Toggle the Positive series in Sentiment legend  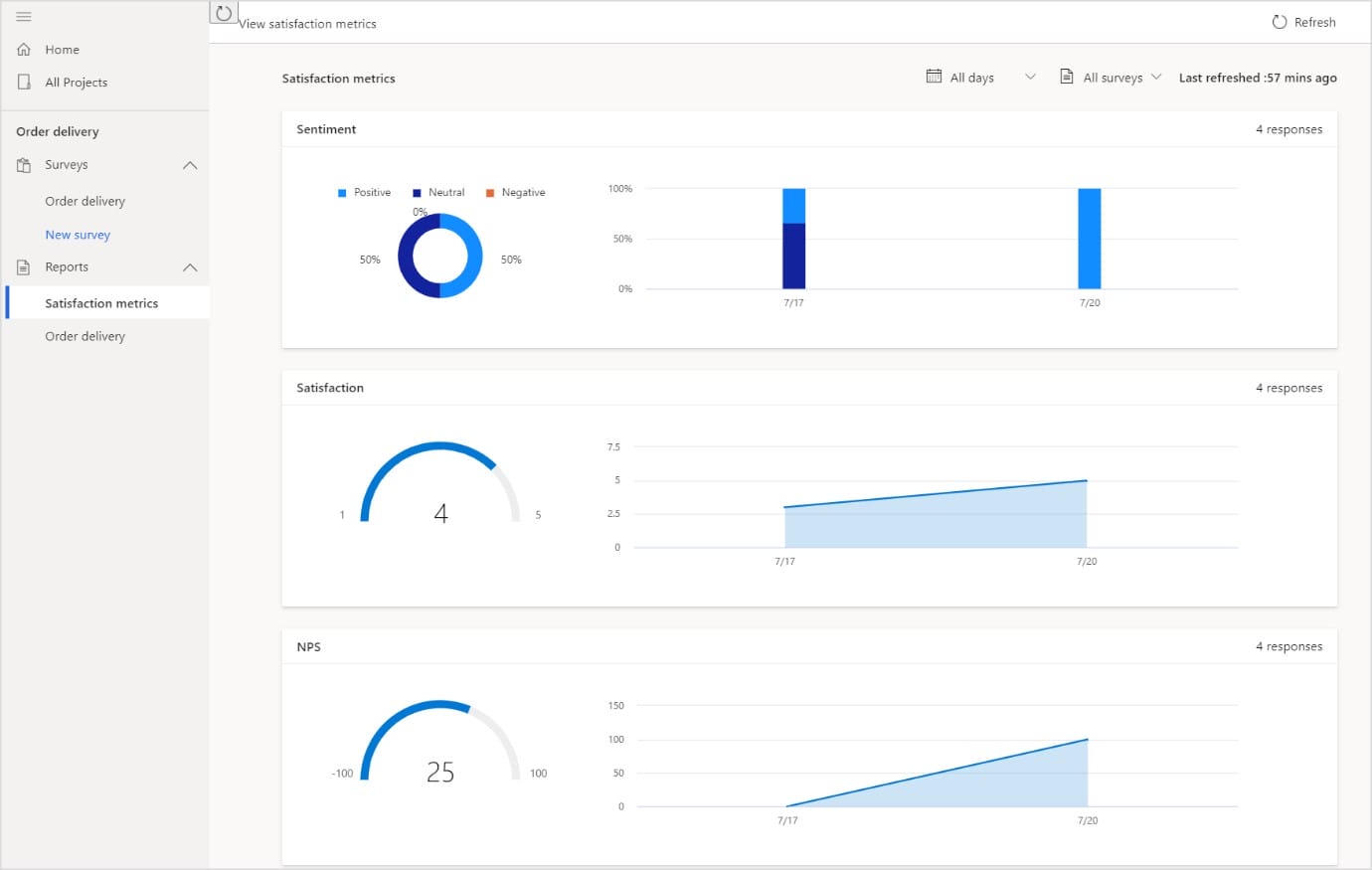[x=364, y=192]
